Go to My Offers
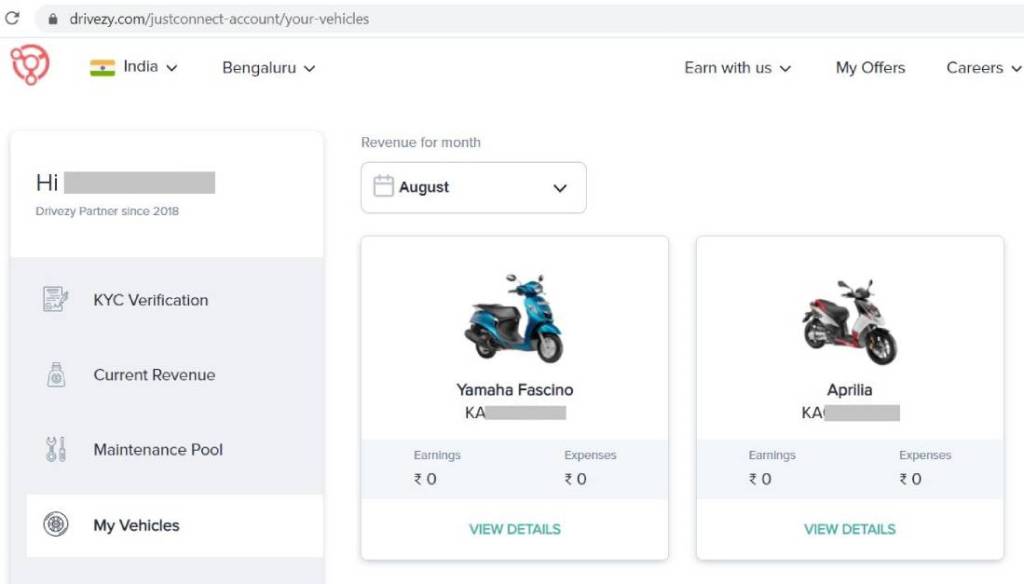The width and height of the screenshot is (1024, 584). [x=870, y=68]
